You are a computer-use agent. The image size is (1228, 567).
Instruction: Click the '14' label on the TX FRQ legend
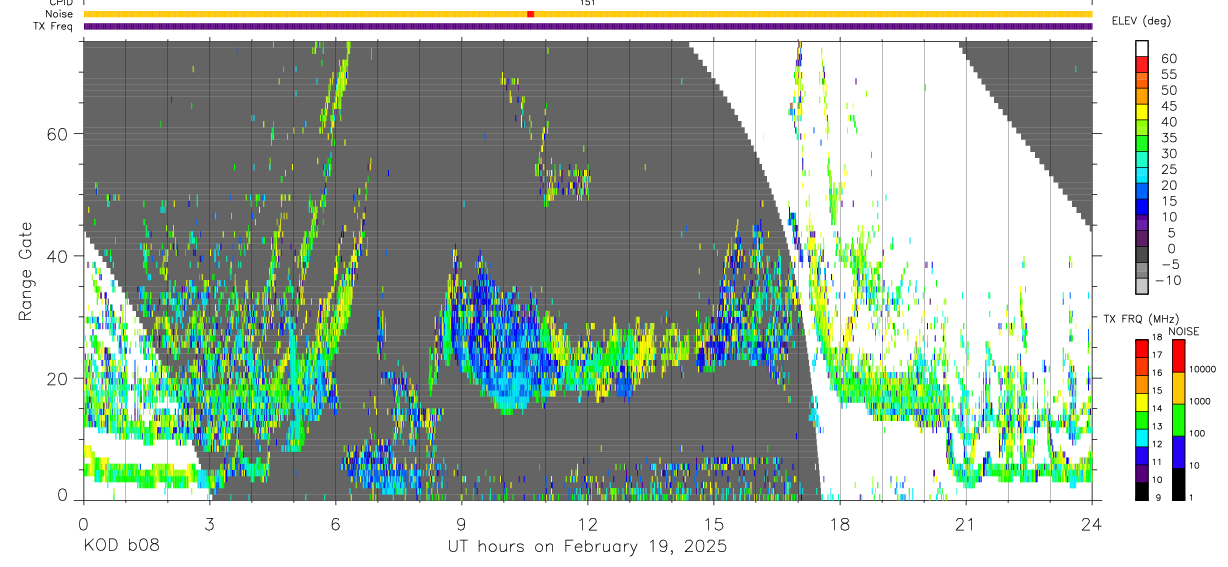click(x=1156, y=408)
